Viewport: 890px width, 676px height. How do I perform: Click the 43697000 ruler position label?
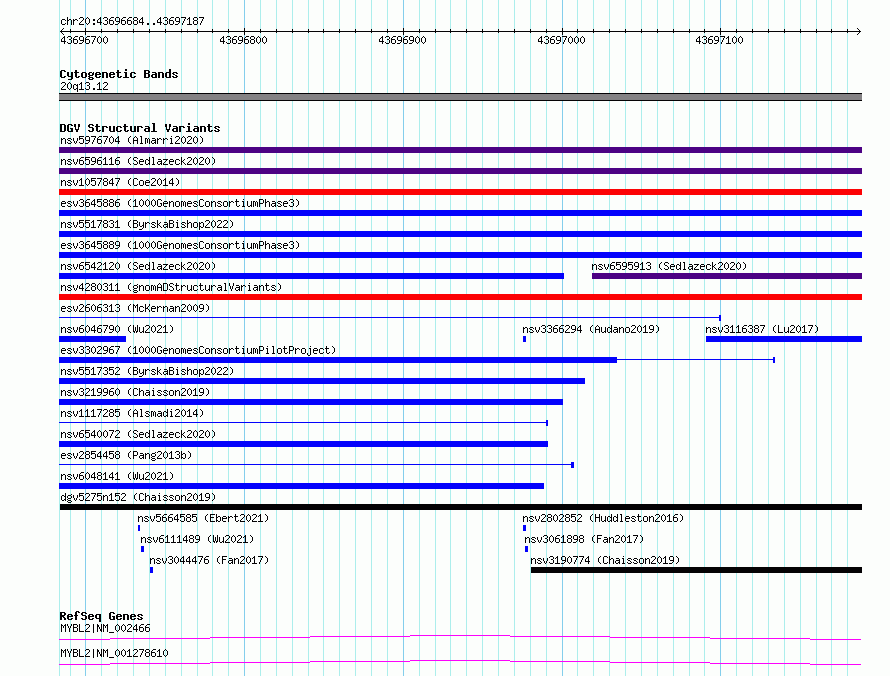click(561, 40)
